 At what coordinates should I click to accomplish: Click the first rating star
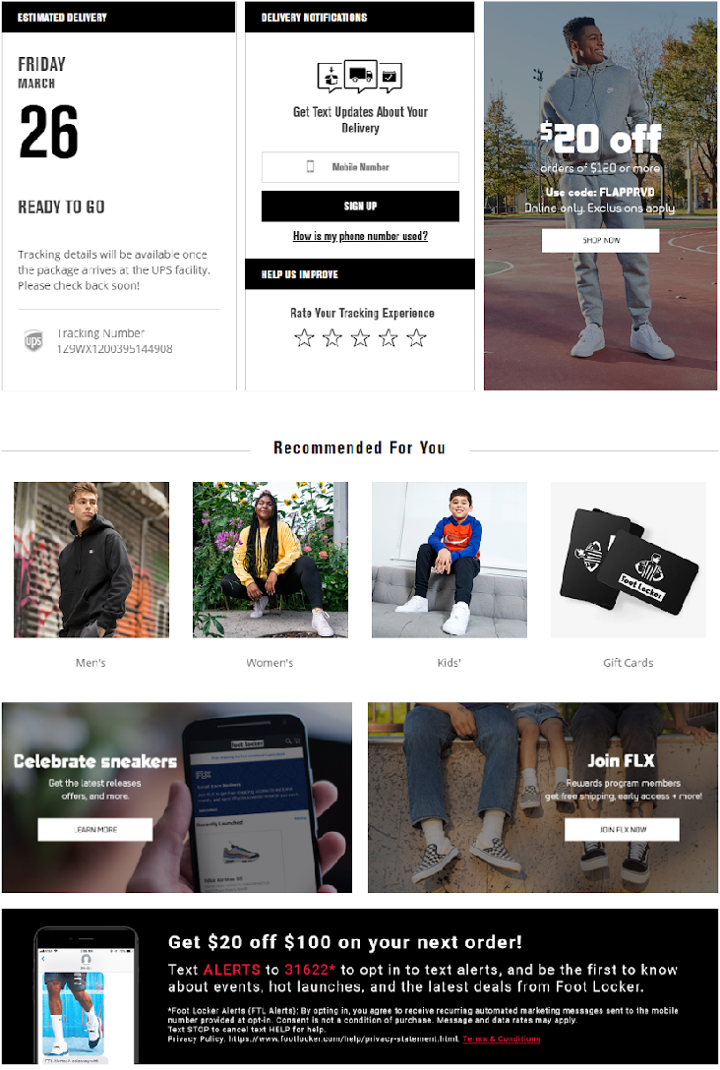(304, 338)
